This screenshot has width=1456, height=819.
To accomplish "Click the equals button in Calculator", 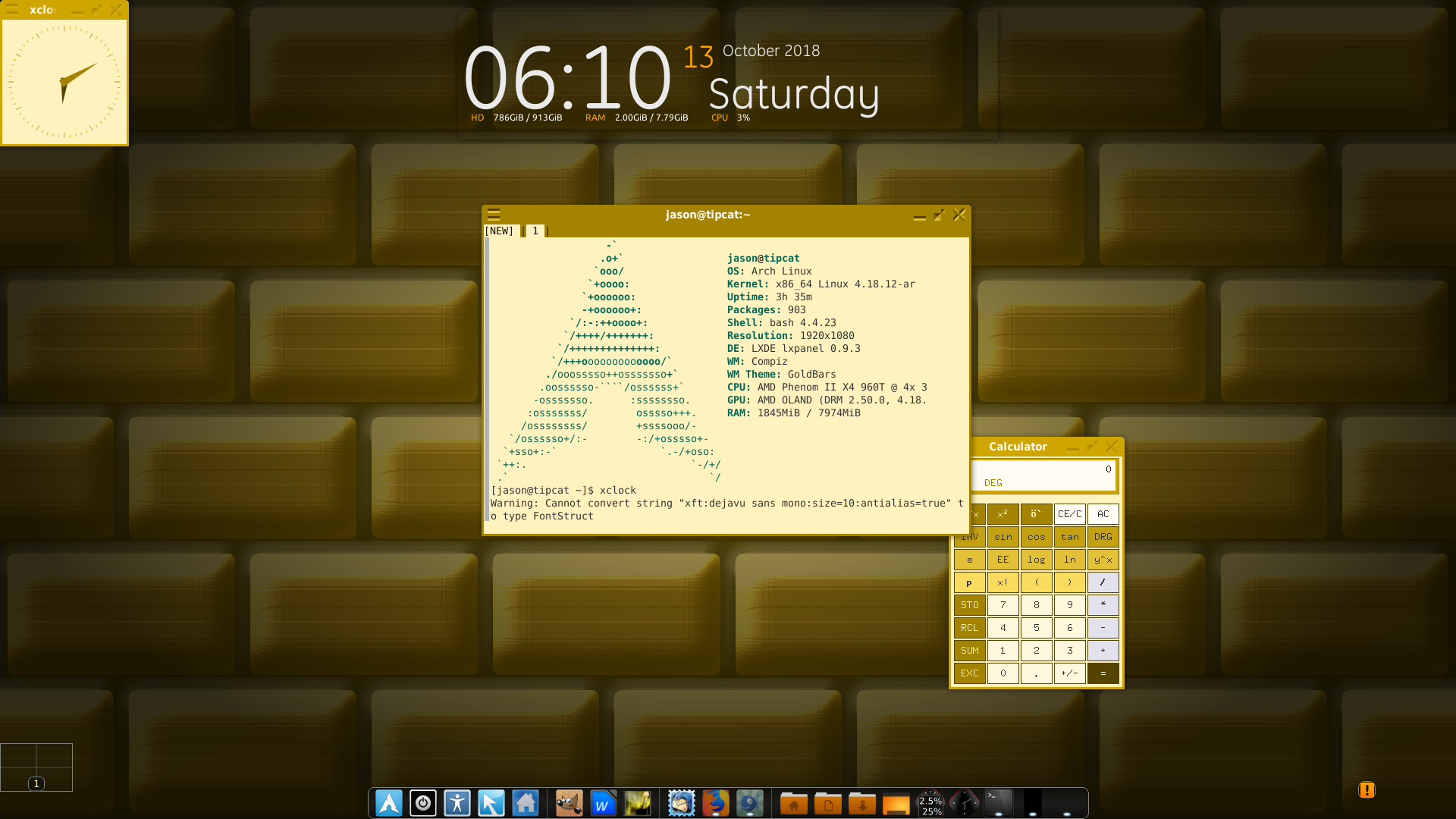I will 1103,673.
